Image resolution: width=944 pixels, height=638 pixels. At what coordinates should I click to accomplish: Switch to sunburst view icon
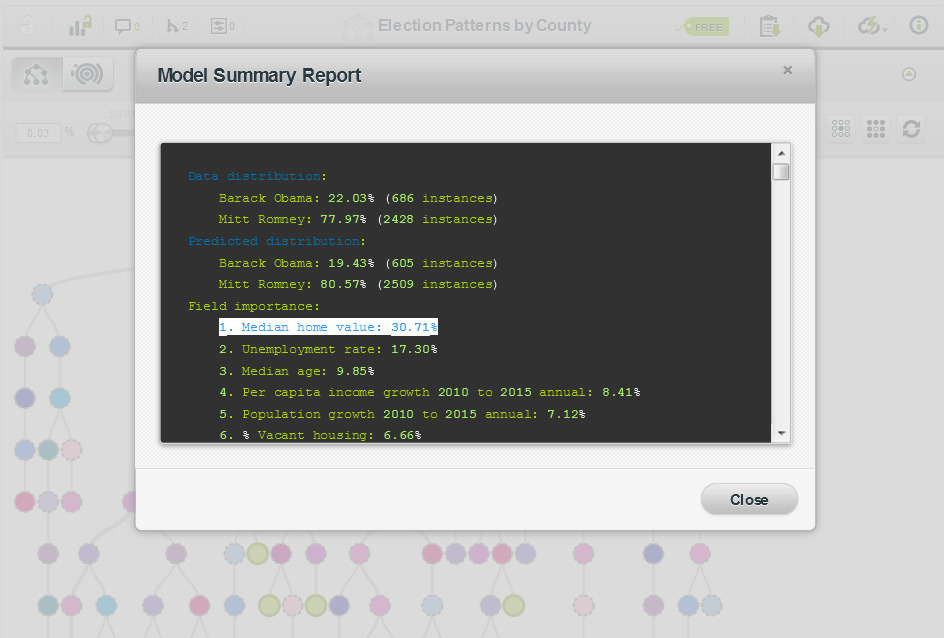[88, 75]
